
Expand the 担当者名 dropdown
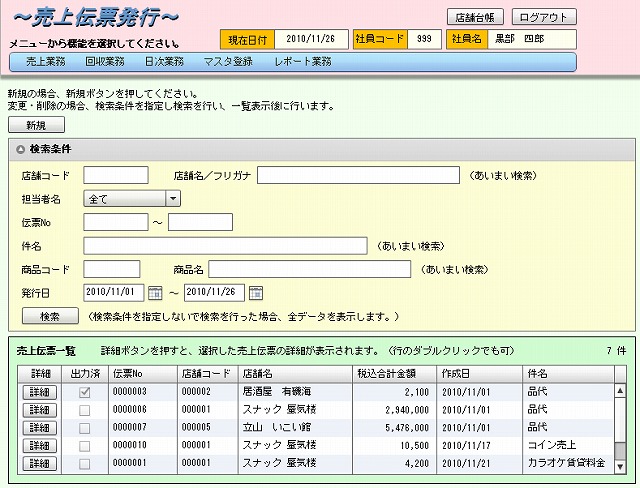pyautogui.click(x=173, y=199)
